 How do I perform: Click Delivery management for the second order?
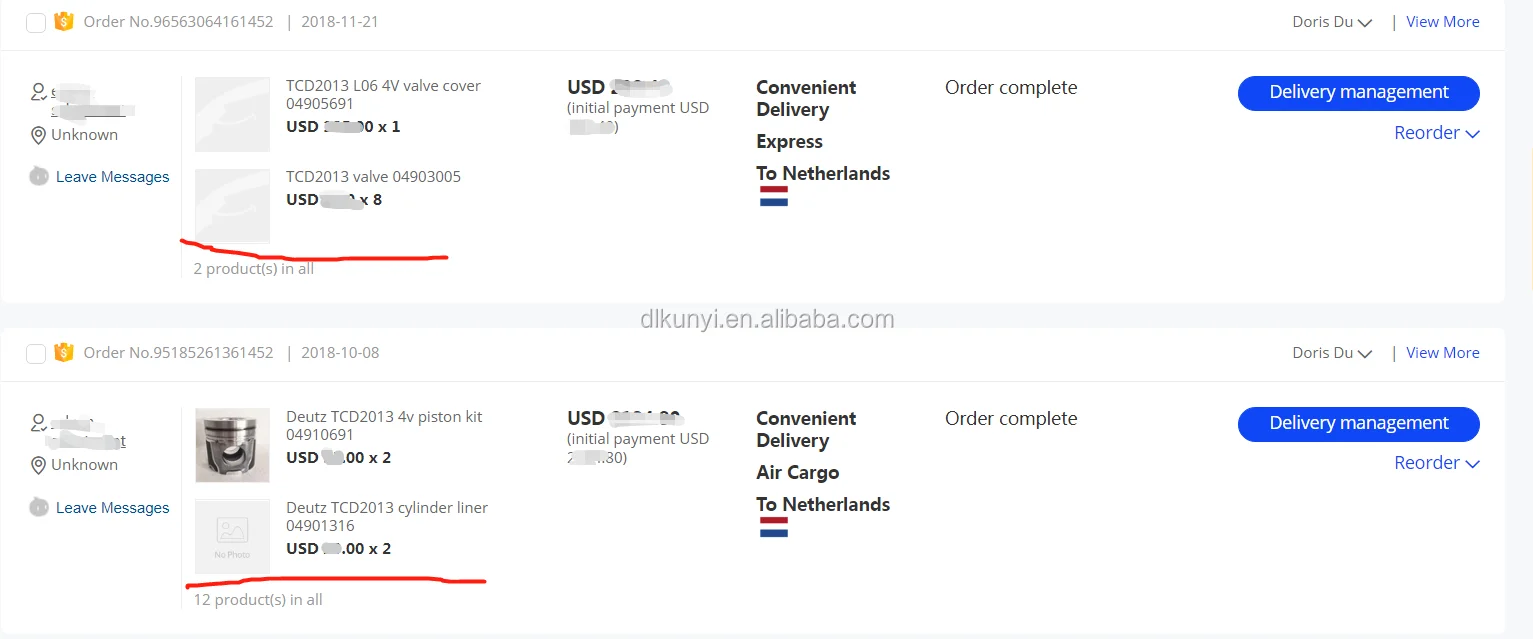(1358, 424)
